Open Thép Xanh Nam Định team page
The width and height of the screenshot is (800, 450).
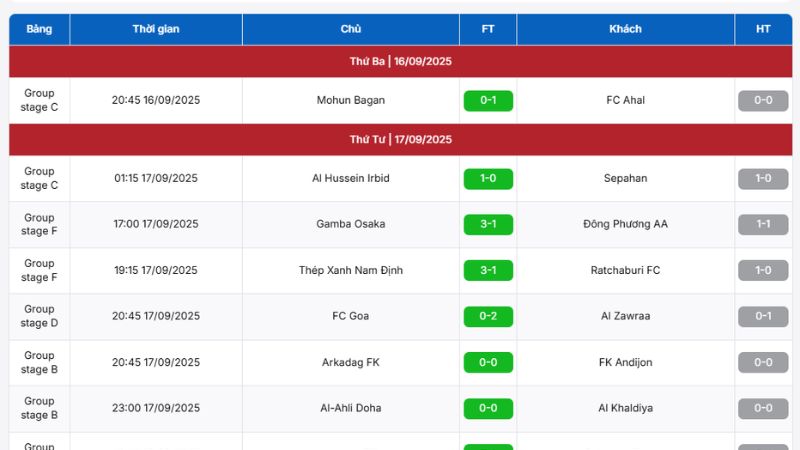(x=350, y=270)
